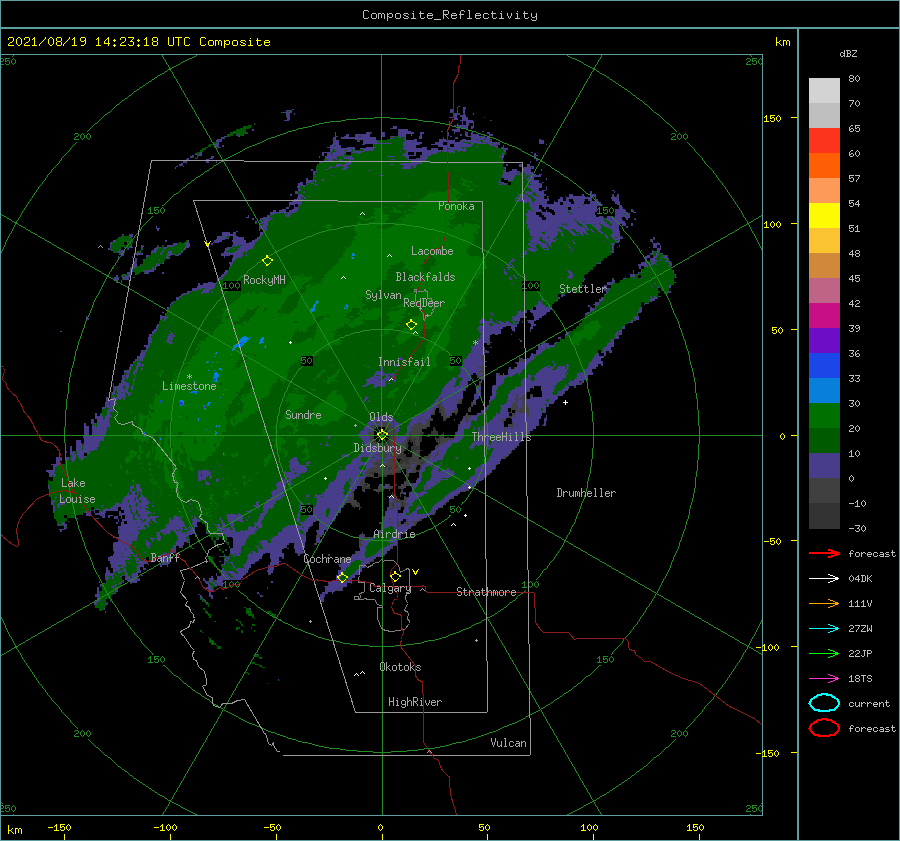Click the Lacombe town label

[432, 251]
